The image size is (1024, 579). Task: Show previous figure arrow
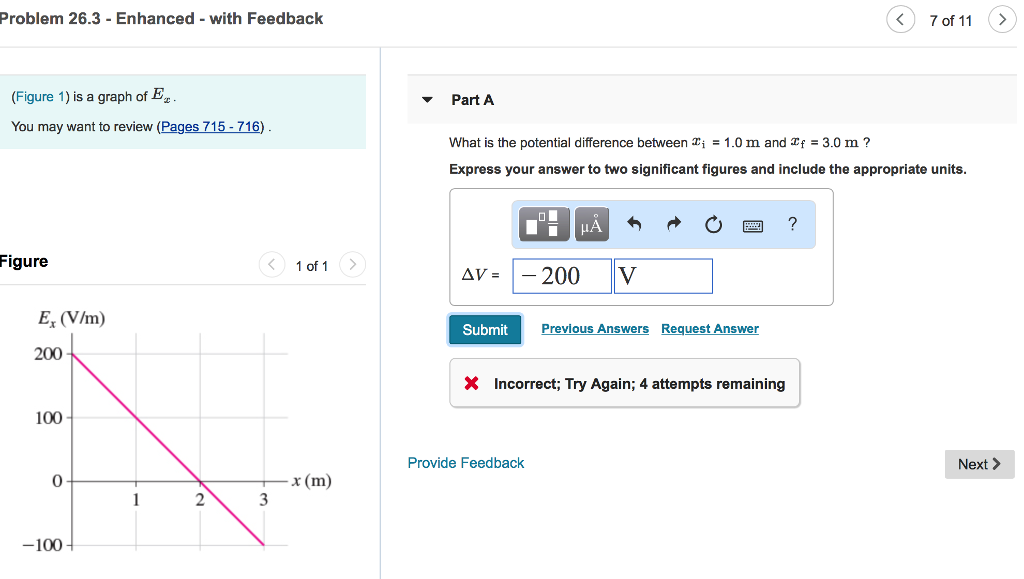click(272, 265)
